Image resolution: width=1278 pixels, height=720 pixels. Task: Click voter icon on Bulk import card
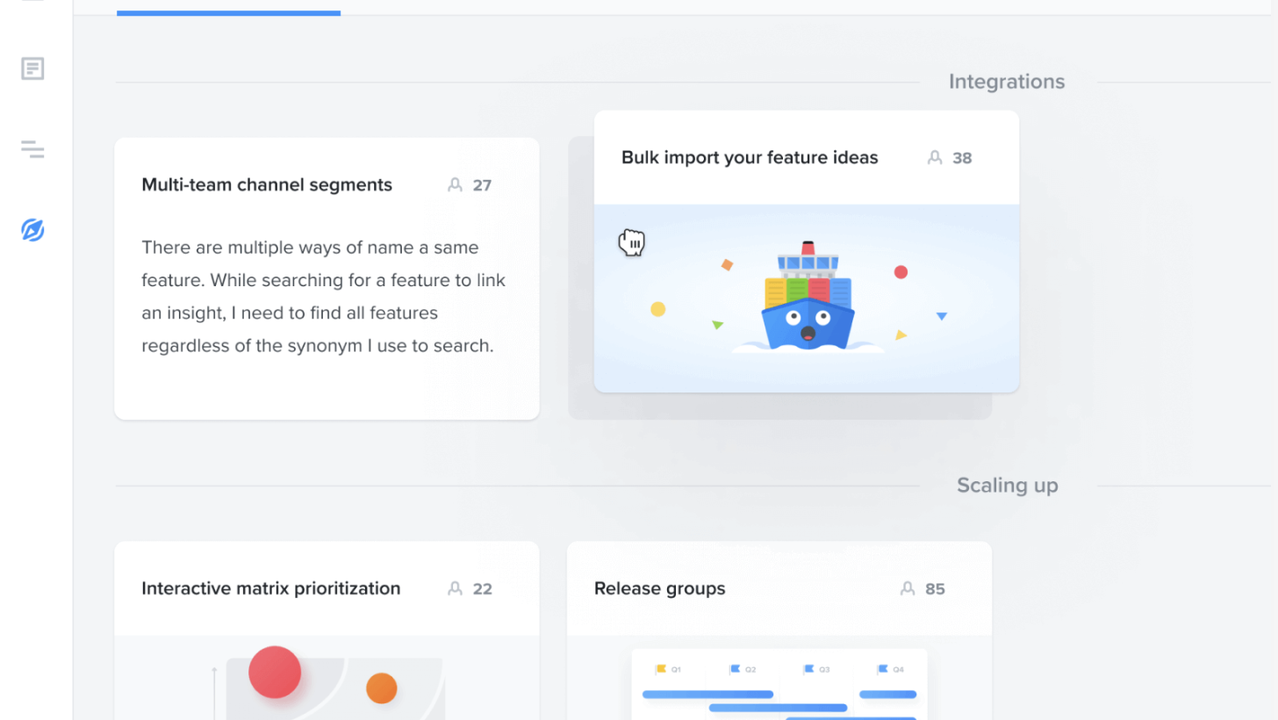(x=935, y=158)
